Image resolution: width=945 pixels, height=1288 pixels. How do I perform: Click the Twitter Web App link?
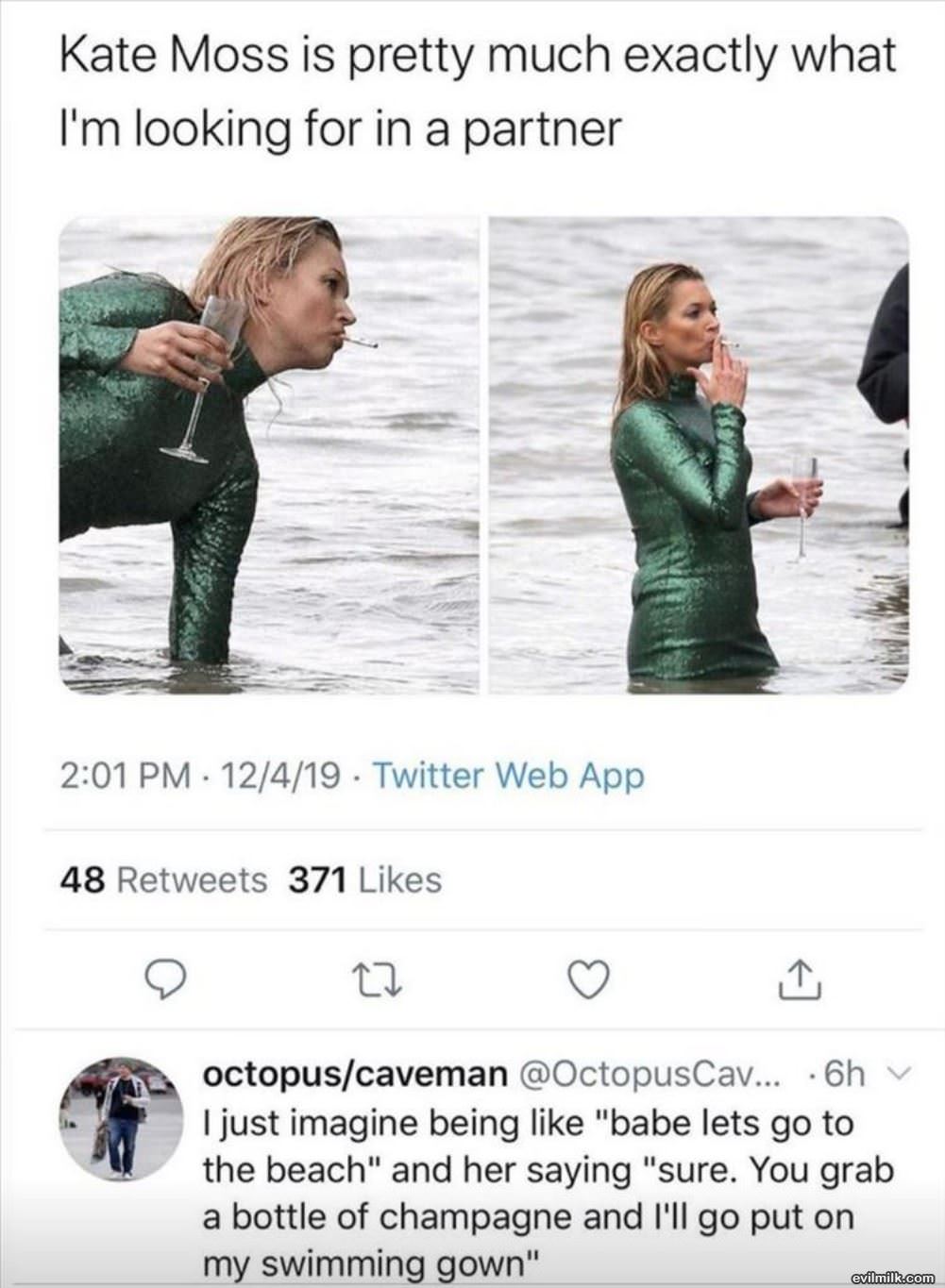point(509,776)
